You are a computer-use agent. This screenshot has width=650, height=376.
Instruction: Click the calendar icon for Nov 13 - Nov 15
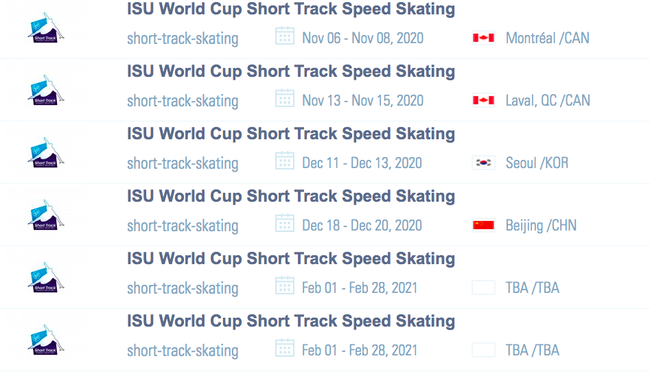[285, 99]
